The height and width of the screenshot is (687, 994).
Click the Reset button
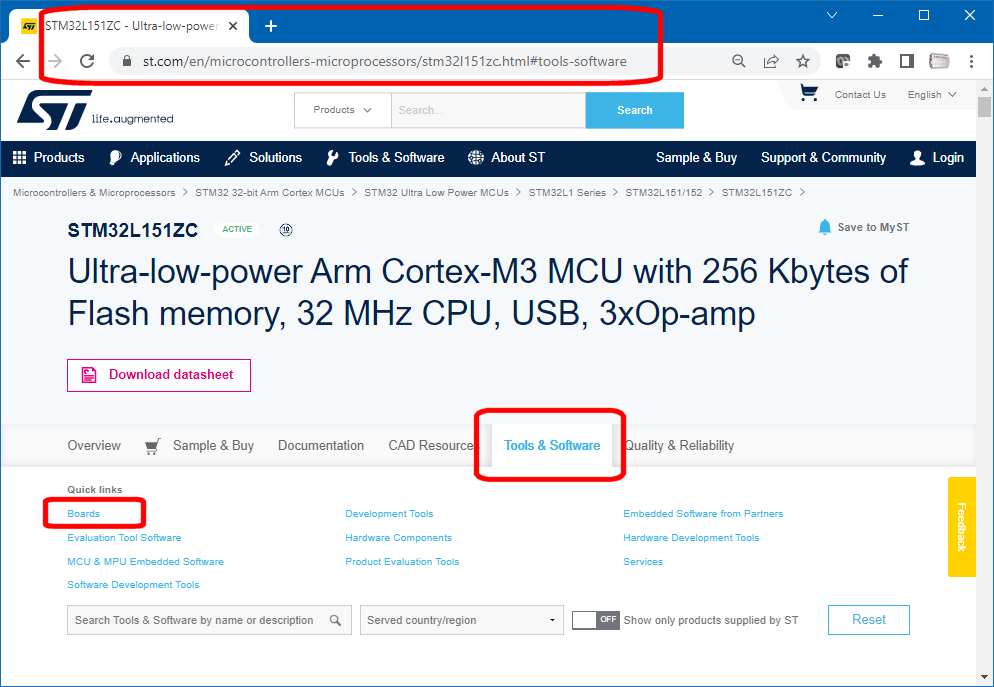(x=868, y=620)
